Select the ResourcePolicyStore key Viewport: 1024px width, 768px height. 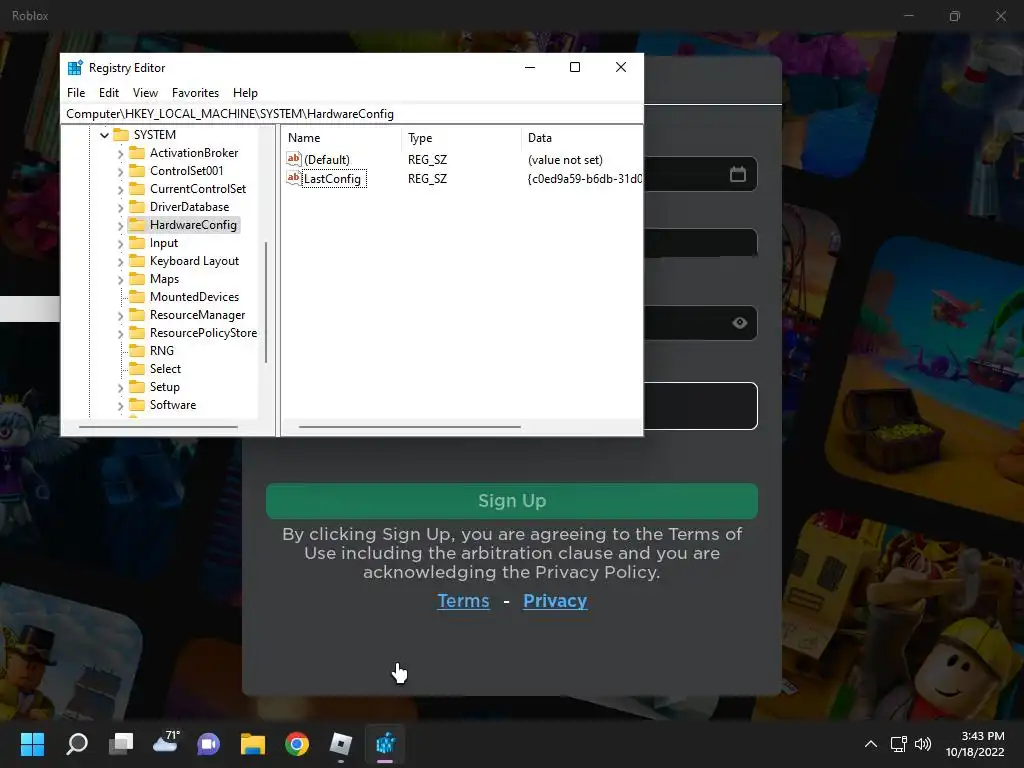[203, 332]
